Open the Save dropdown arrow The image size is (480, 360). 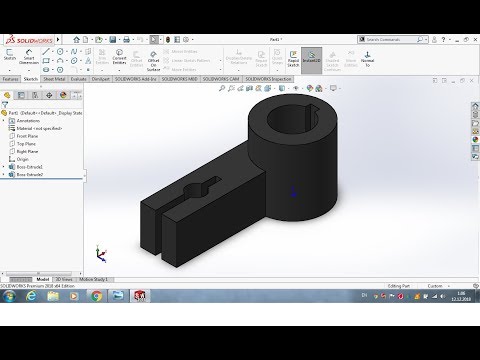(119, 40)
